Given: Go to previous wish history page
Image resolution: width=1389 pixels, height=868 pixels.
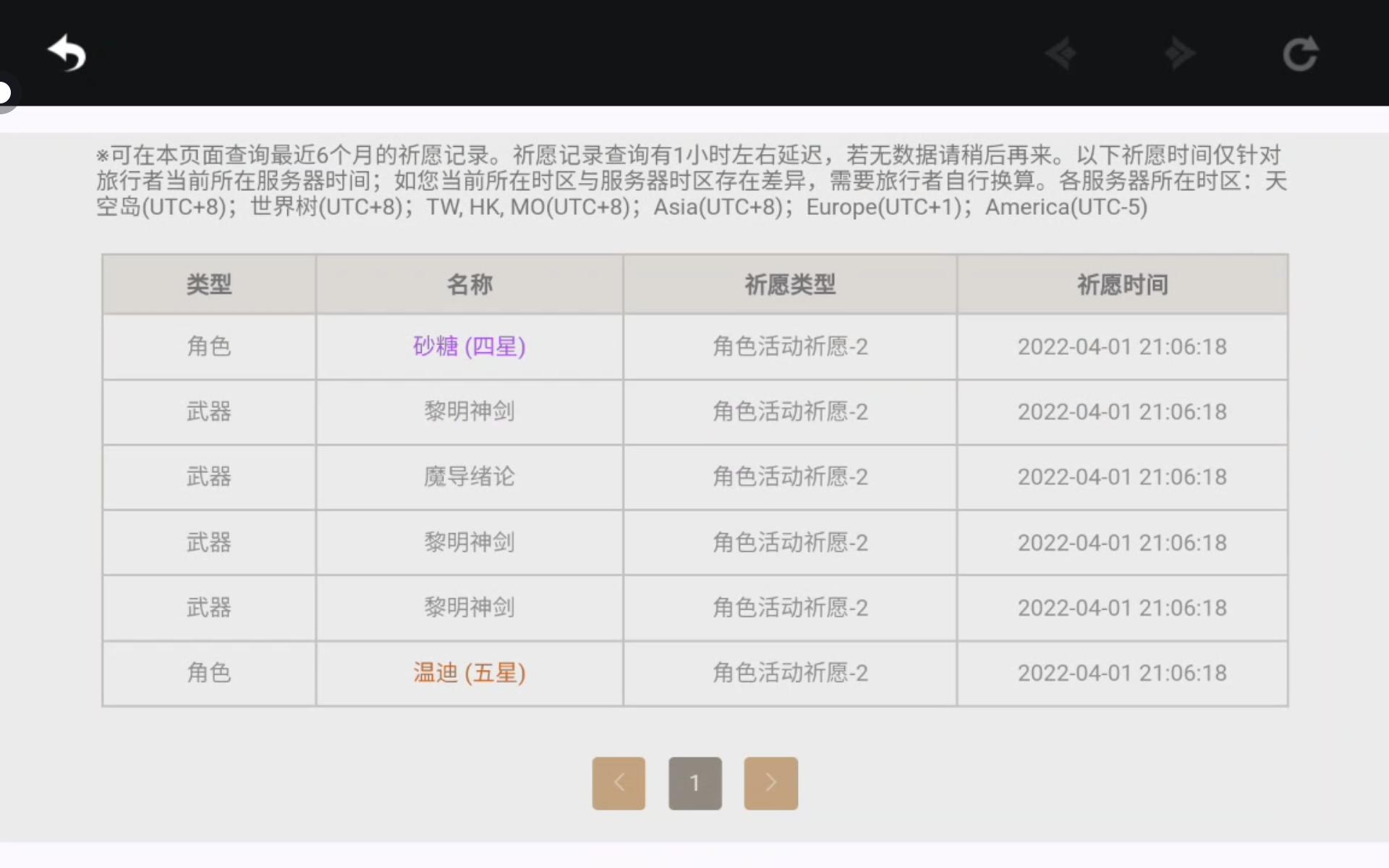Looking at the screenshot, I should tap(619, 783).
